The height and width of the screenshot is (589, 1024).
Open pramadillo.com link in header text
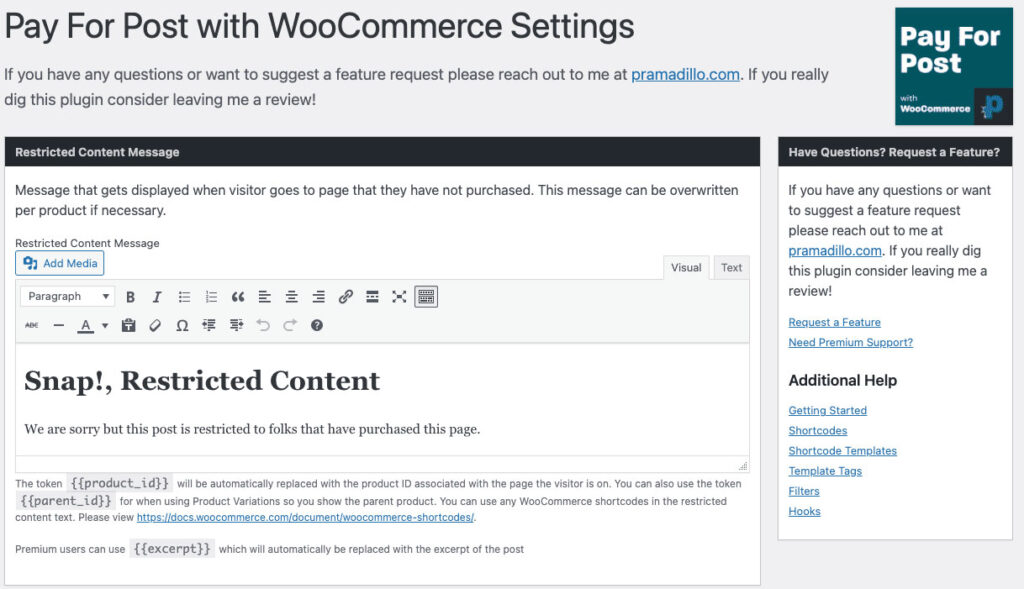[685, 74]
